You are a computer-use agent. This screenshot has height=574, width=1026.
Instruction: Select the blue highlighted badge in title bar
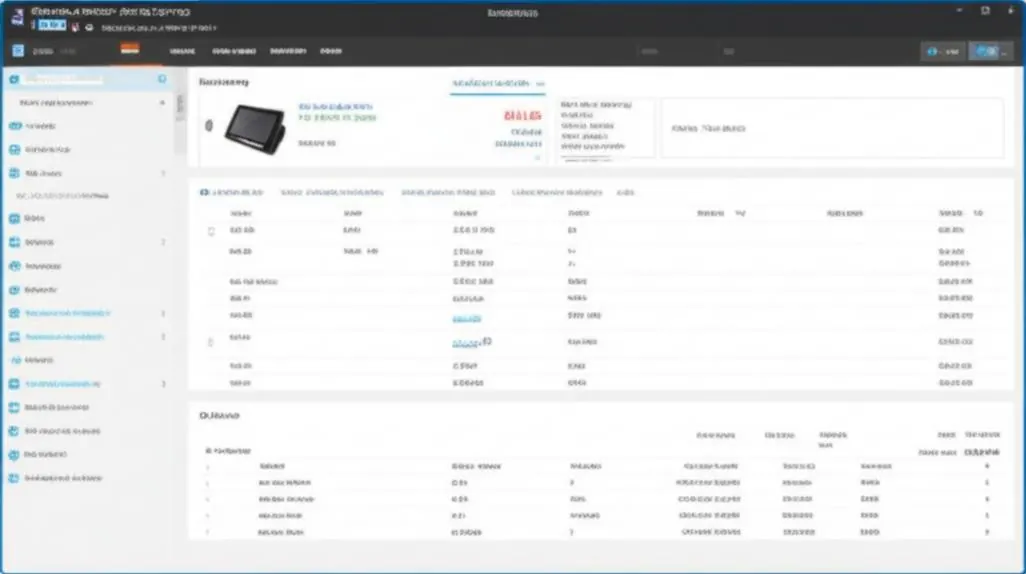click(52, 25)
